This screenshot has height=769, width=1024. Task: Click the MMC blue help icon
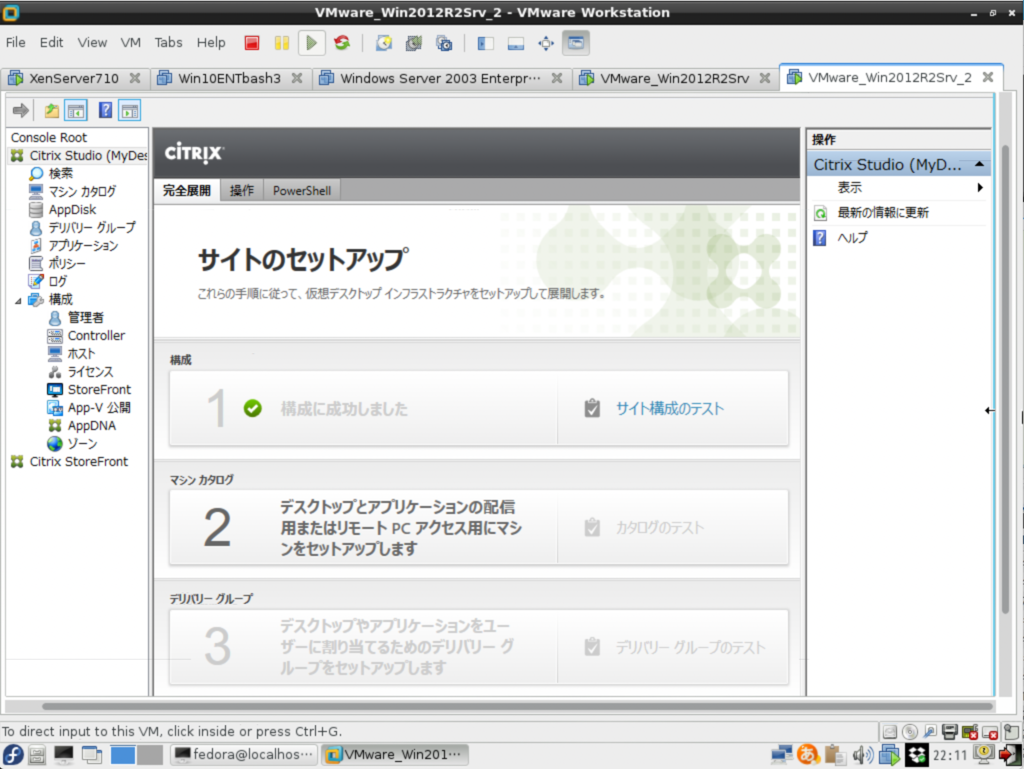[105, 110]
